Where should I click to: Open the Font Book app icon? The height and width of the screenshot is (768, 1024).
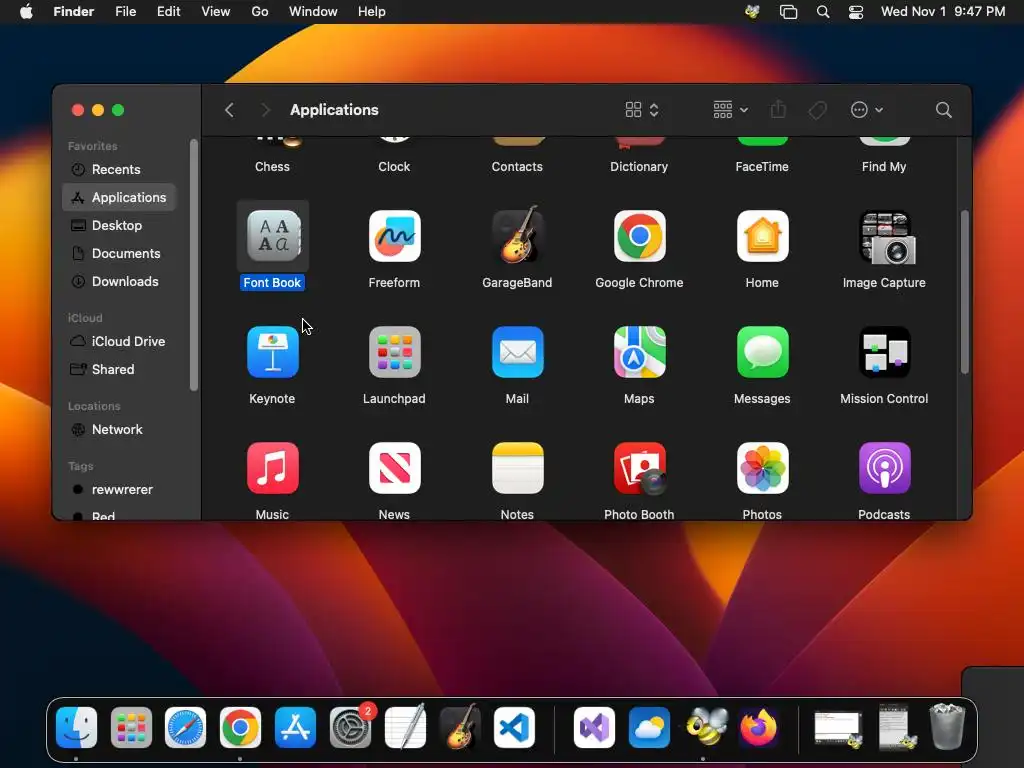tap(273, 236)
